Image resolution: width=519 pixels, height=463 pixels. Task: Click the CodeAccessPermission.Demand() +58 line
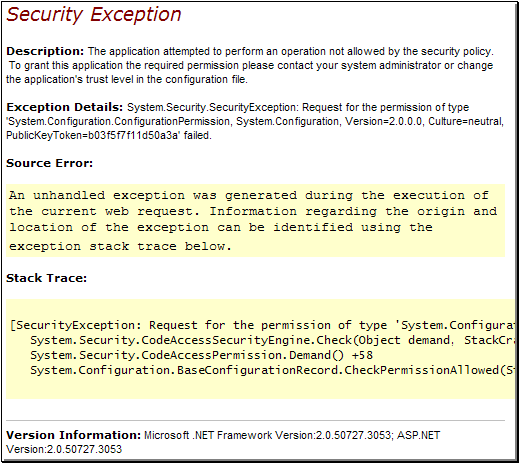[201, 355]
